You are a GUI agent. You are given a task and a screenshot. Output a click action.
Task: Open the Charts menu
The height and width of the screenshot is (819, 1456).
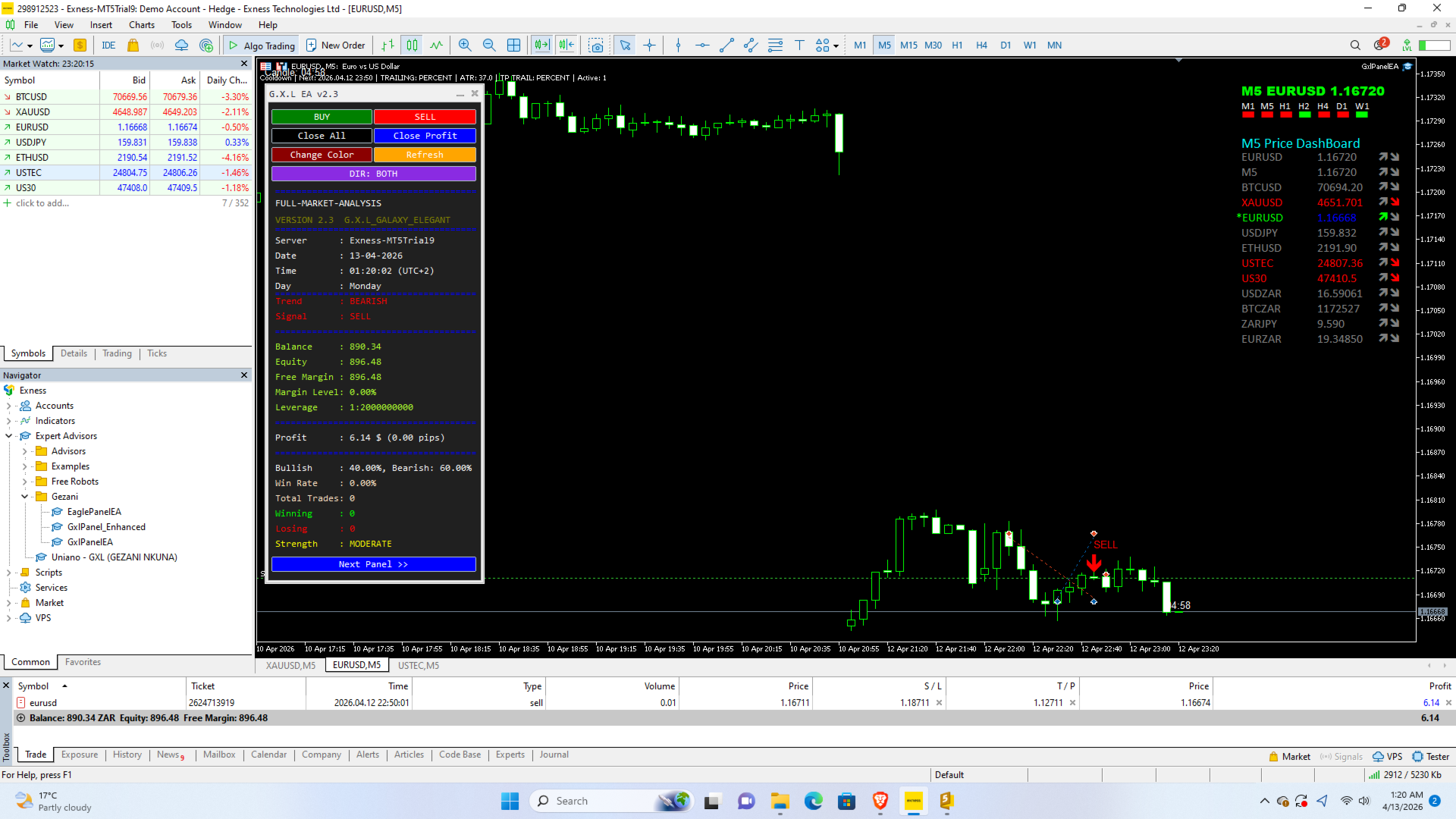[142, 25]
